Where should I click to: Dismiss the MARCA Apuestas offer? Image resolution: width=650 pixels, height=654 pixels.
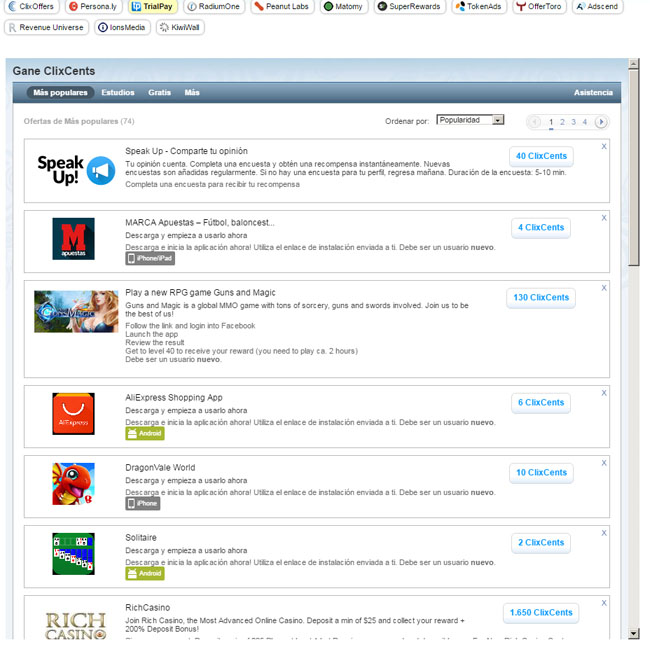[604, 218]
